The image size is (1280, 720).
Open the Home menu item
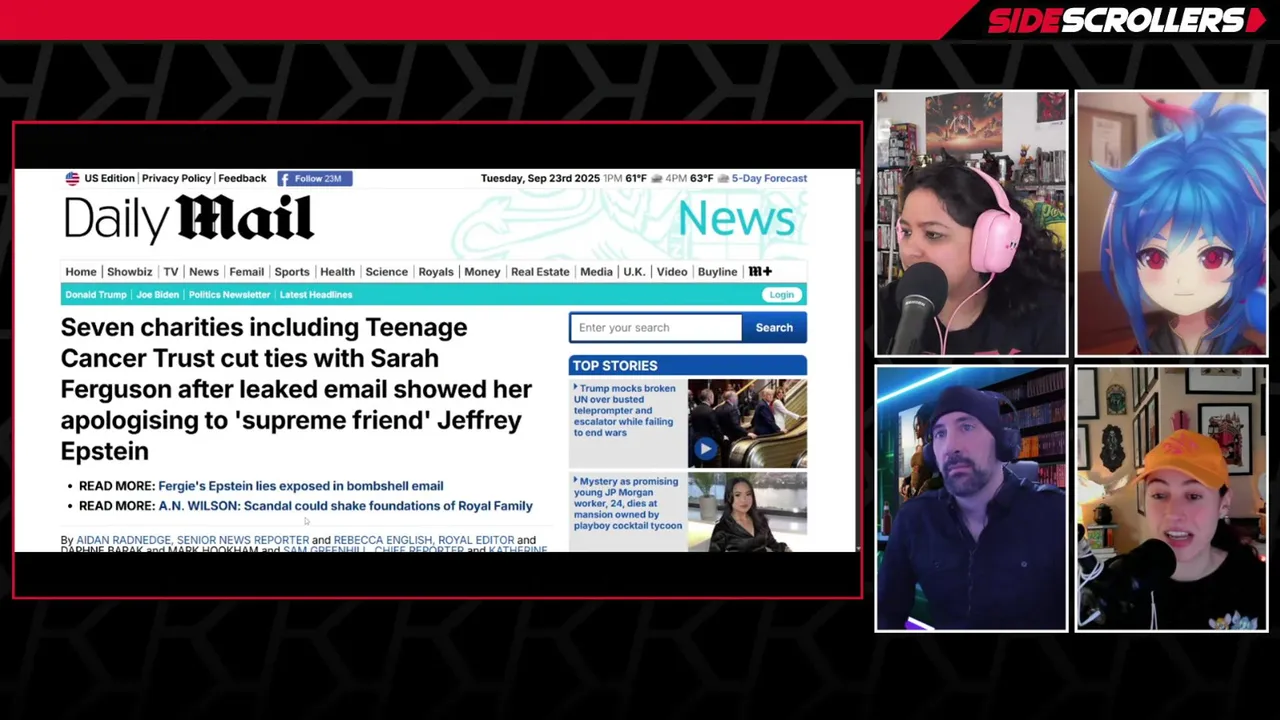point(81,272)
